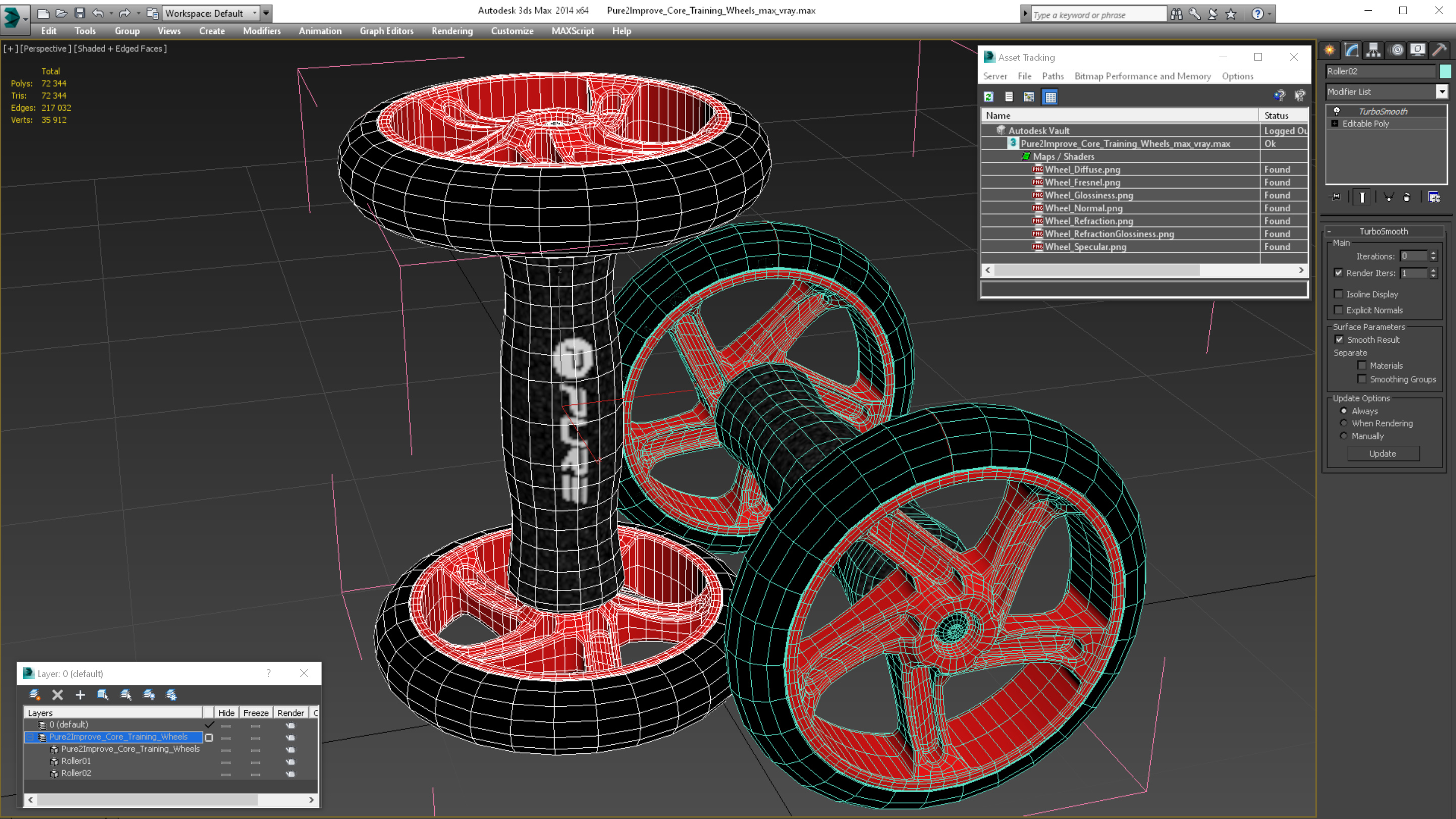Click the Shaded + Edged Faces viewport label

(x=120, y=49)
